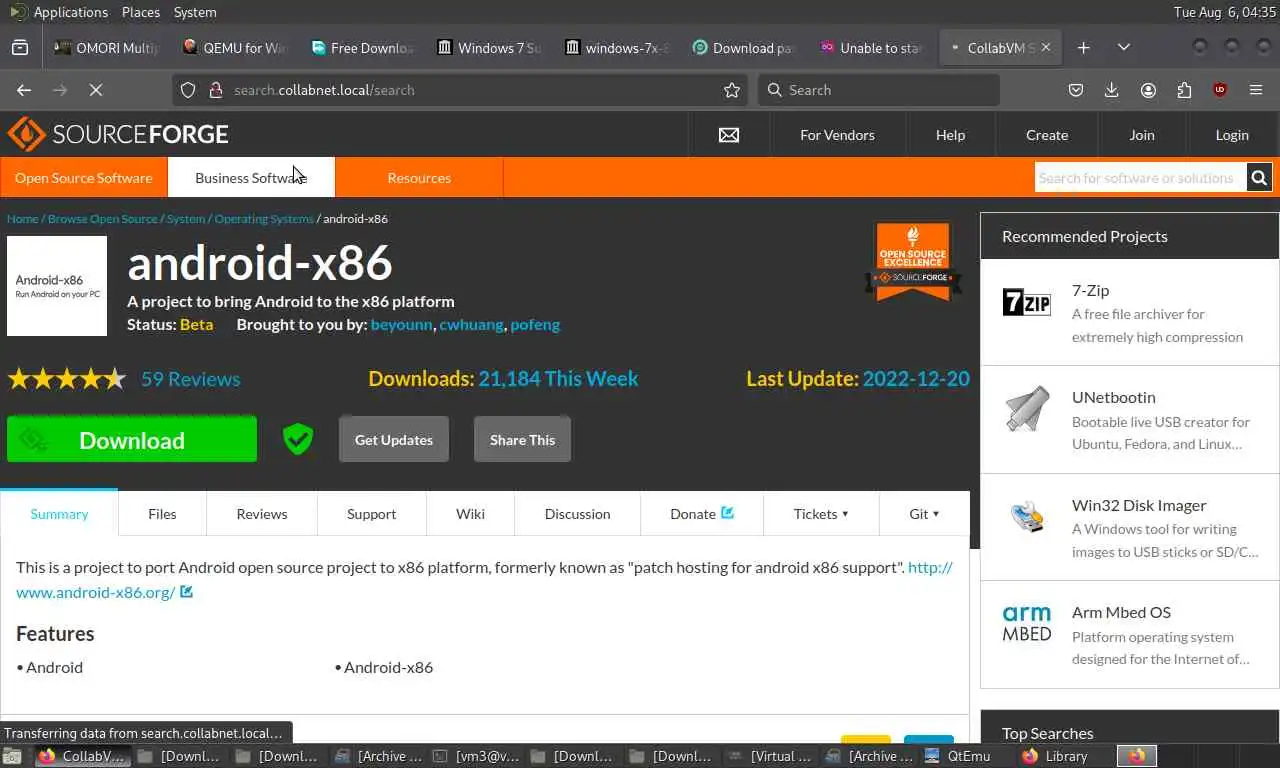Screen dimensions: 1280x768
Task: Switch to the Download pa tab
Action: point(743,47)
